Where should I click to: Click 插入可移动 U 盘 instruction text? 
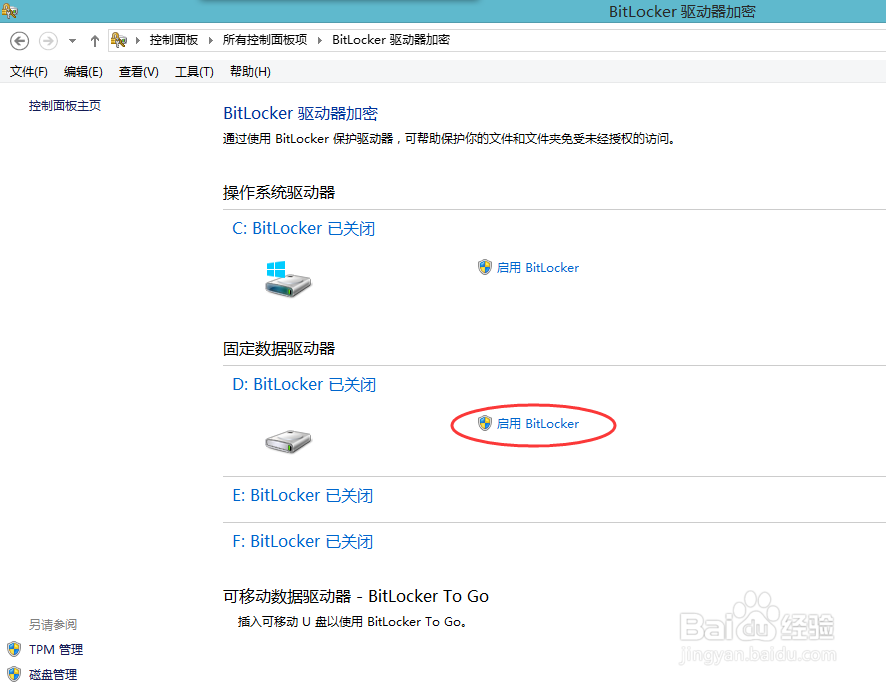click(x=353, y=622)
